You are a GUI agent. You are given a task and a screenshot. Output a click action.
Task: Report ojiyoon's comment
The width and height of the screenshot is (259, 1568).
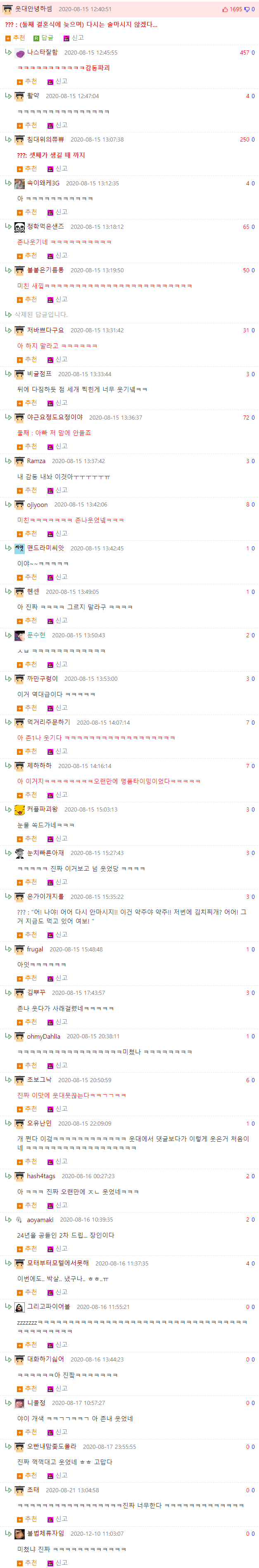click(x=58, y=533)
